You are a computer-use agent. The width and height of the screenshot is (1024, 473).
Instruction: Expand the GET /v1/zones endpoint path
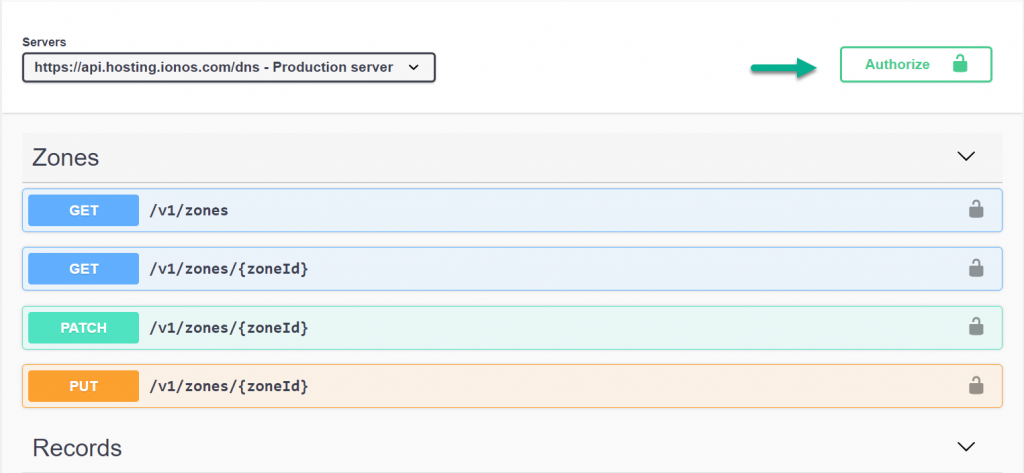(x=189, y=210)
